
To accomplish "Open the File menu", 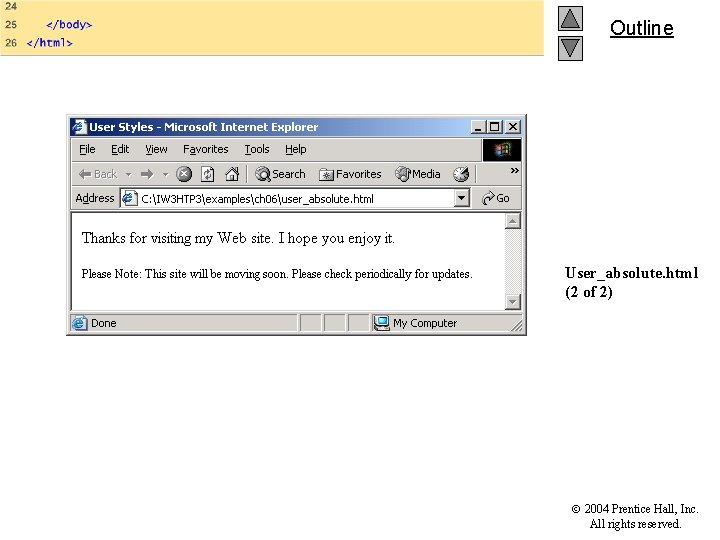I will [x=87, y=149].
